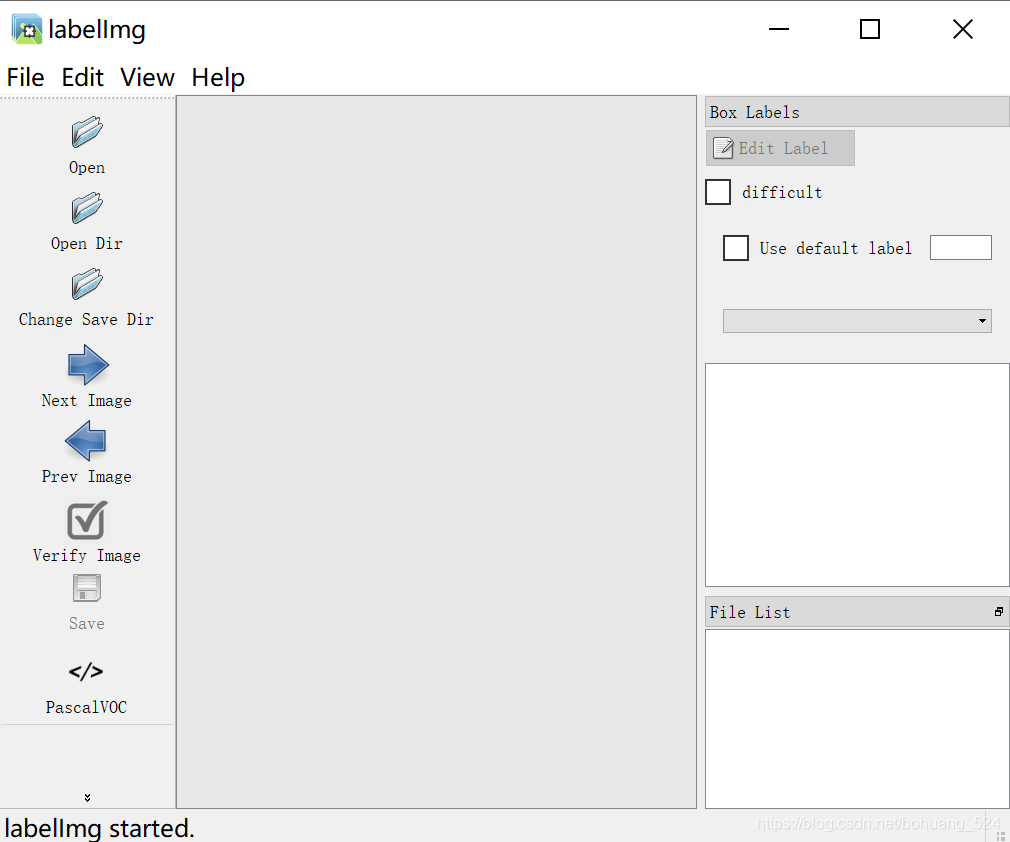Go to Prev Image with left arrow
The width and height of the screenshot is (1010, 842).
pyautogui.click(x=86, y=441)
